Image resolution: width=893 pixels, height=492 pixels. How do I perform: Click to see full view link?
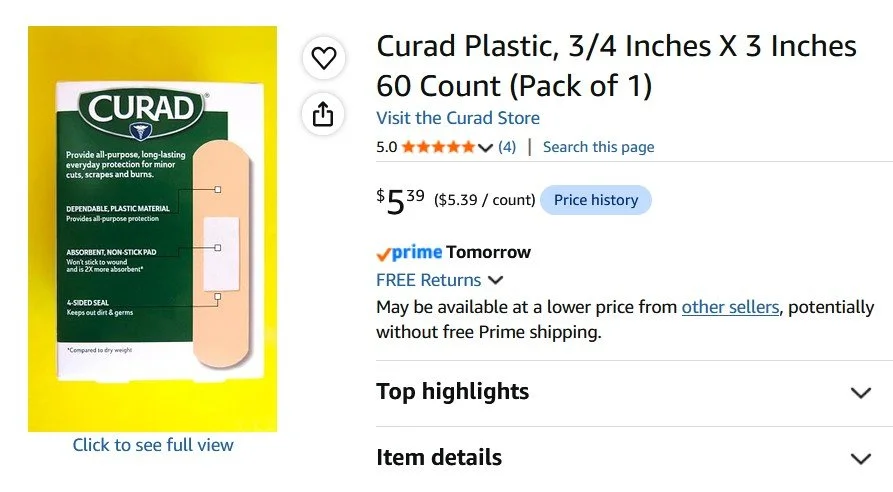click(153, 445)
